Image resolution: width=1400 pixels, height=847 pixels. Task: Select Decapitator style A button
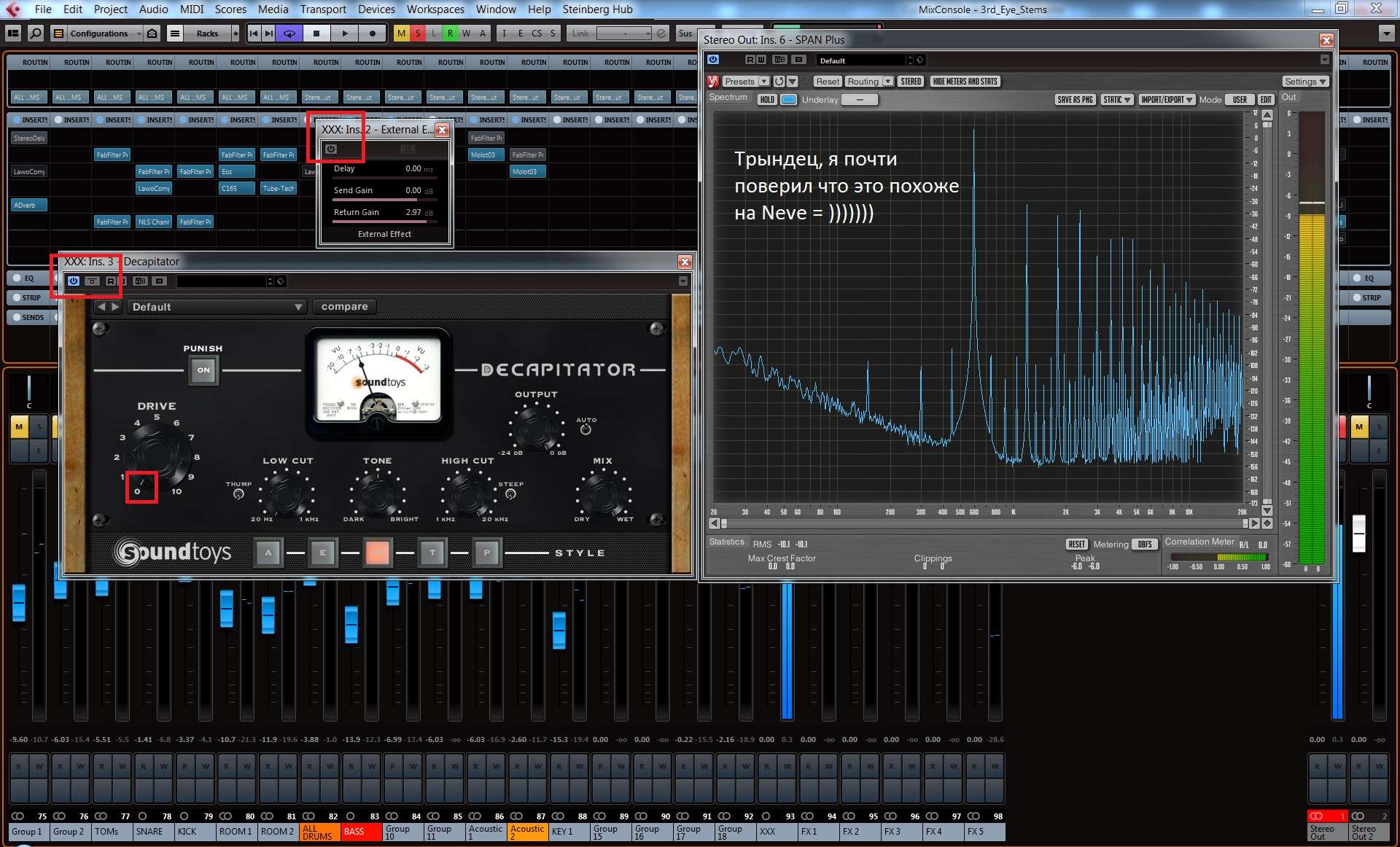tap(268, 553)
